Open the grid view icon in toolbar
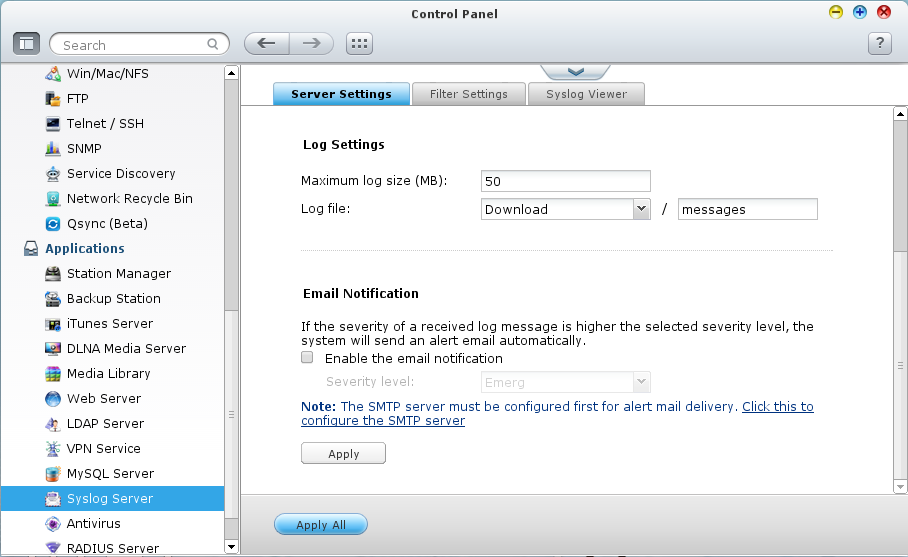The image size is (908, 557). (359, 43)
